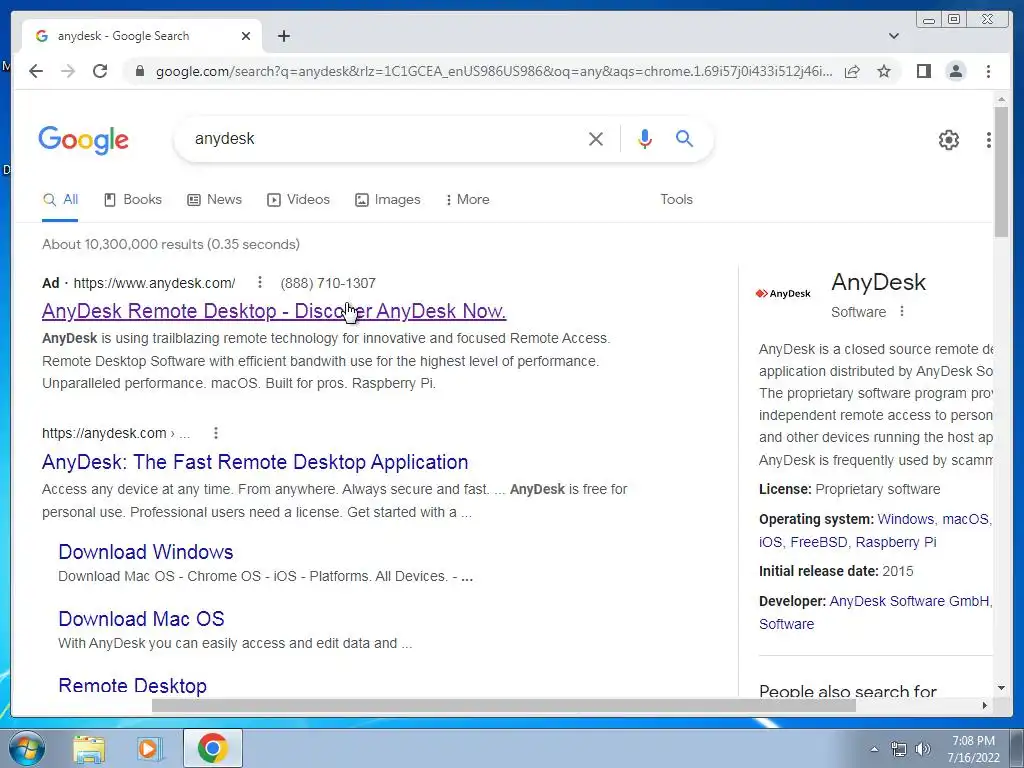View site info padlock icon

pos(139,71)
